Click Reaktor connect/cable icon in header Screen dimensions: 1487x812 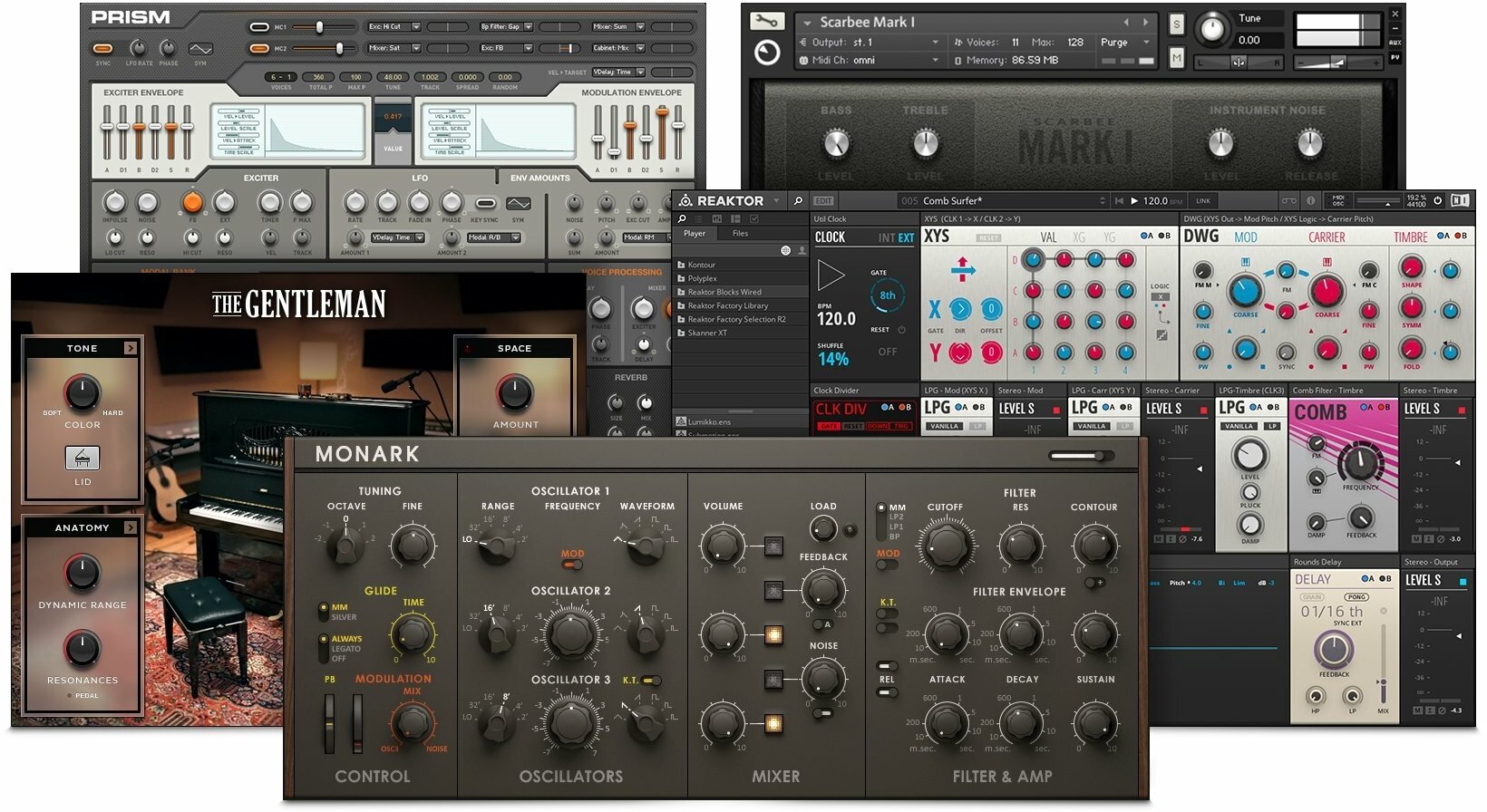click(1288, 200)
